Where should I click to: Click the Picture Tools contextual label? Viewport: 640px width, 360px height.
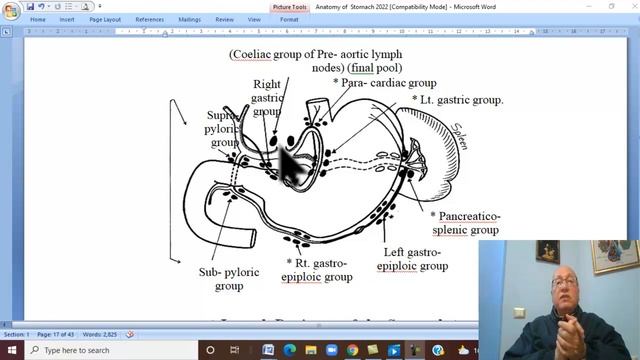click(289, 7)
